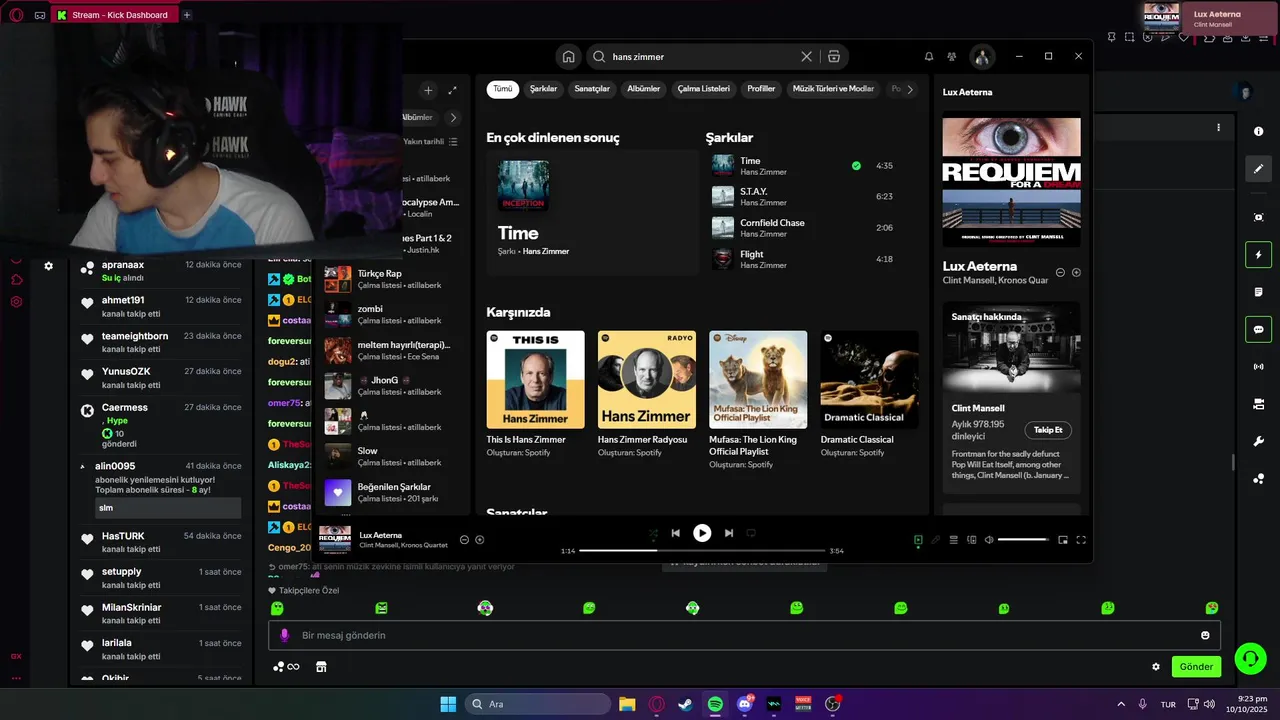
Task: Click Gönder to send chat message
Action: (1196, 667)
